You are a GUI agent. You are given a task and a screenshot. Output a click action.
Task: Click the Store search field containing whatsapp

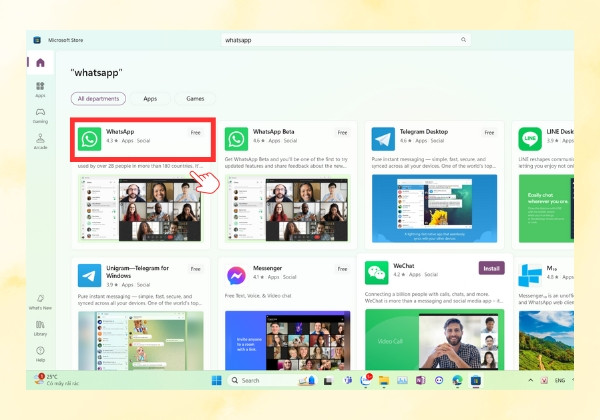coord(346,40)
